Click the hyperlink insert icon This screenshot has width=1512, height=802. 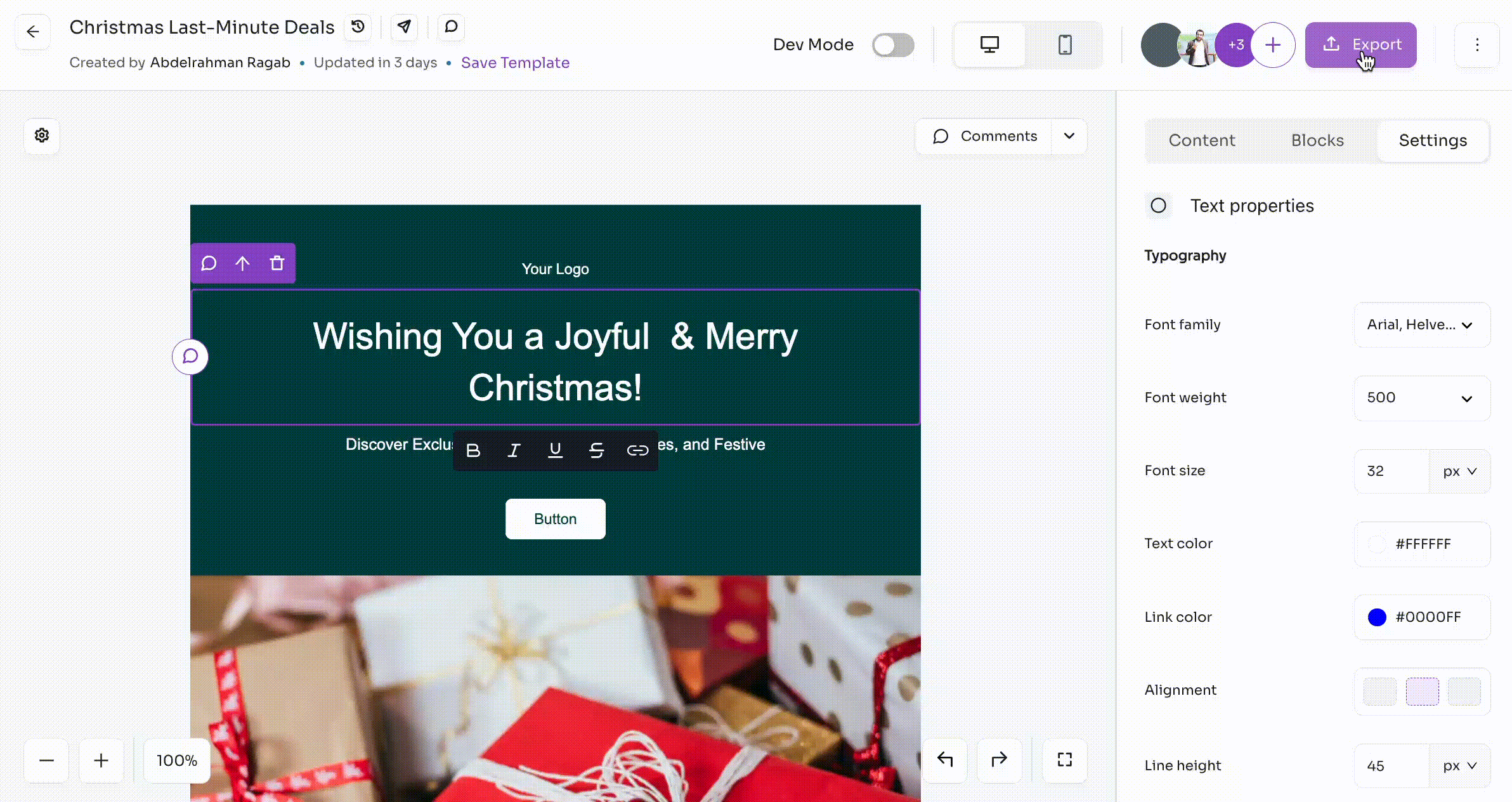[638, 449]
